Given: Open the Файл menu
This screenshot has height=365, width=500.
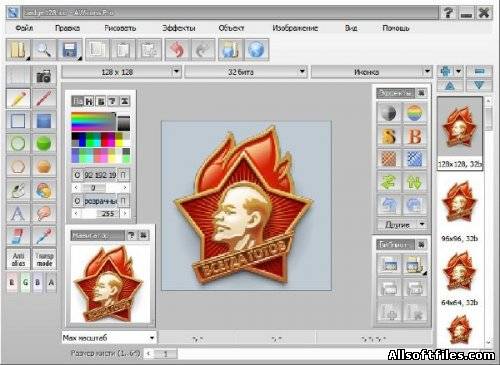Looking at the screenshot, I should [24, 28].
